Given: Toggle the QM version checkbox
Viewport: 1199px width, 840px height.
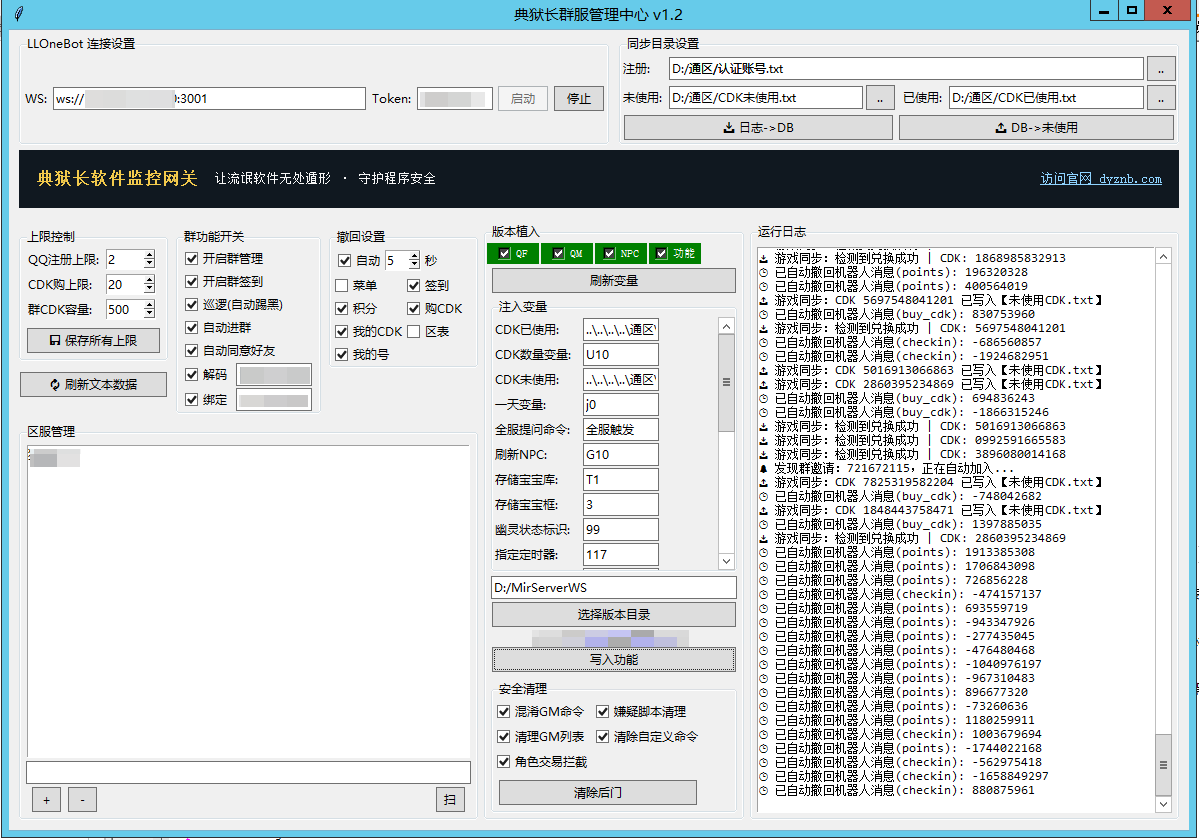Looking at the screenshot, I should (x=558, y=253).
